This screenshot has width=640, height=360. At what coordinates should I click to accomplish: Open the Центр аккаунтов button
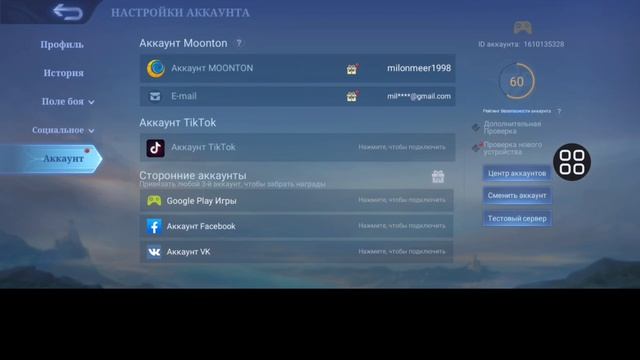click(x=517, y=173)
